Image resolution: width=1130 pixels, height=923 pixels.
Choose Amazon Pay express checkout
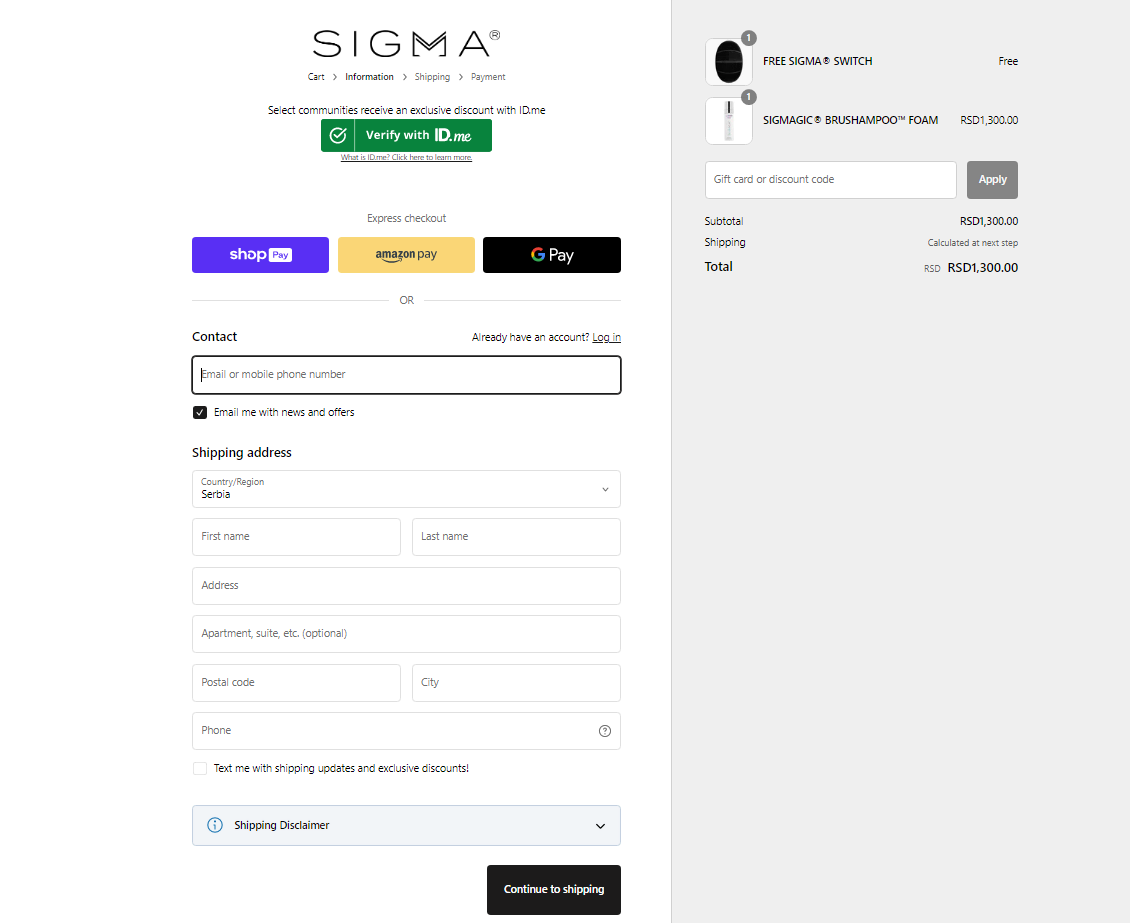tap(406, 255)
